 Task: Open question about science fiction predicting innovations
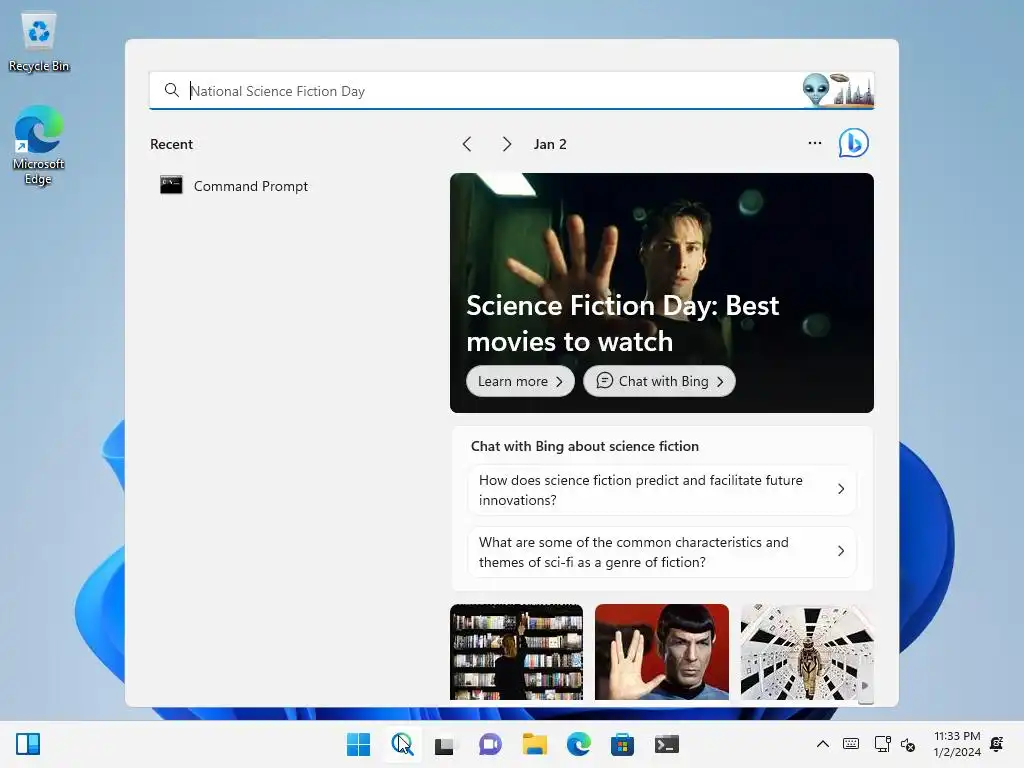click(661, 490)
